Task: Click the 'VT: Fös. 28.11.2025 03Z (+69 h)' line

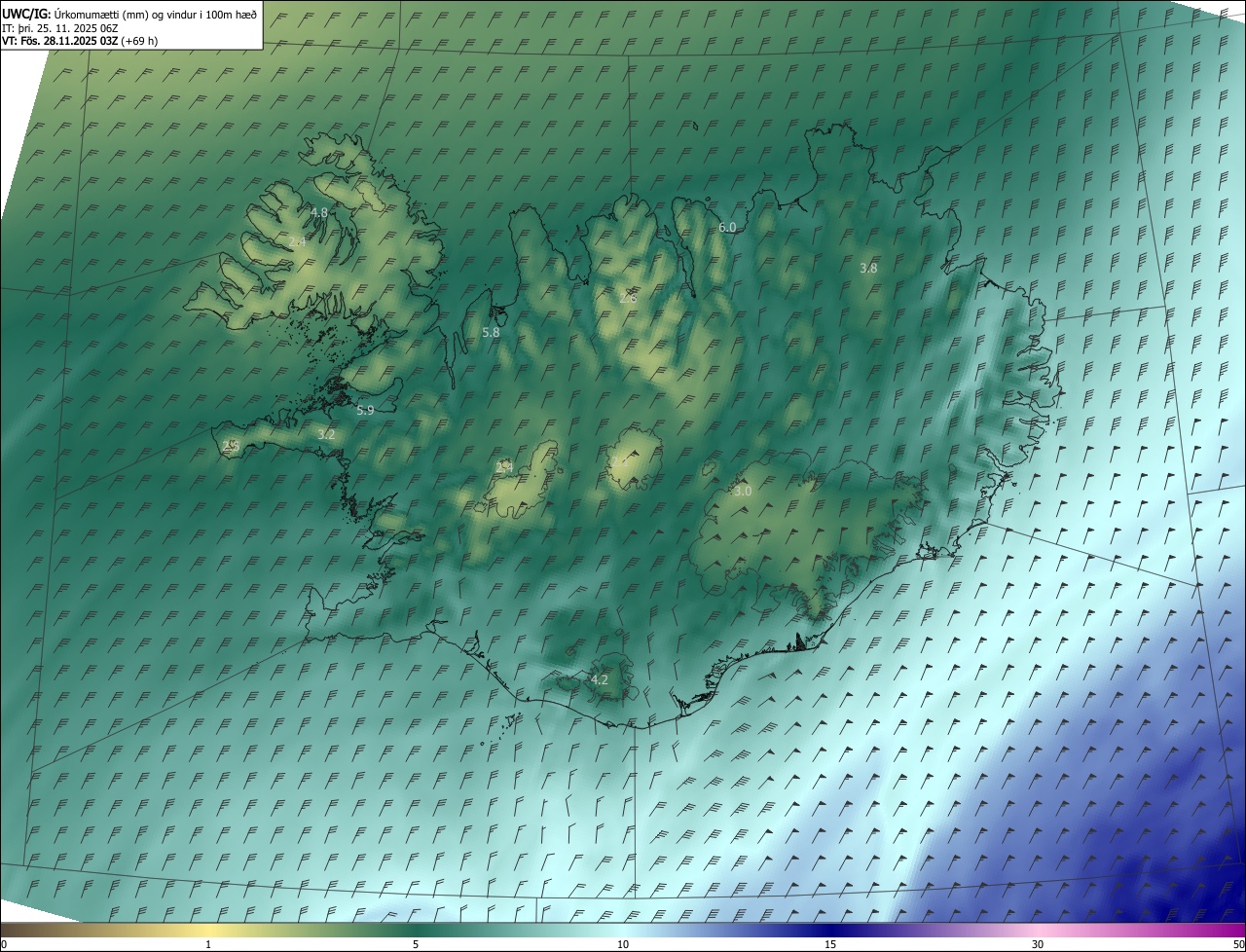Action: tap(80, 41)
